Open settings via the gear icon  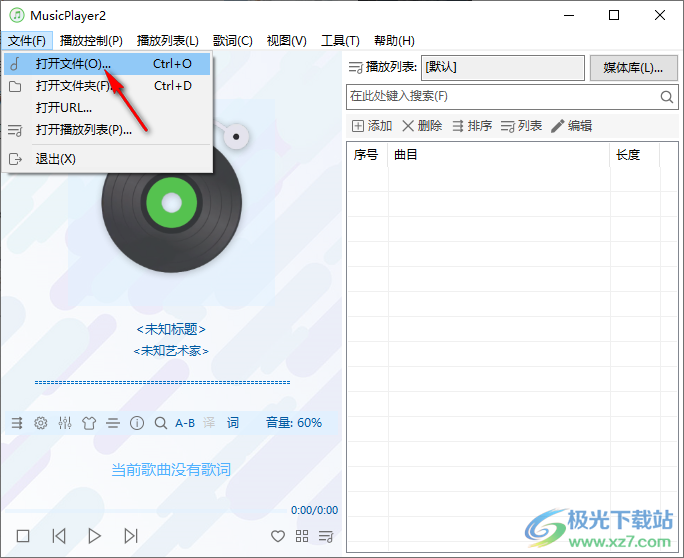point(41,423)
